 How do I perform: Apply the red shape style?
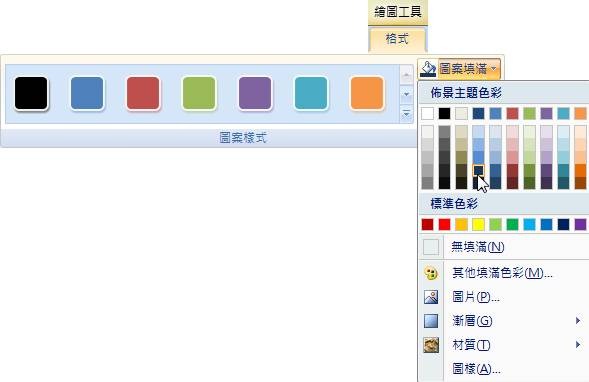click(143, 93)
